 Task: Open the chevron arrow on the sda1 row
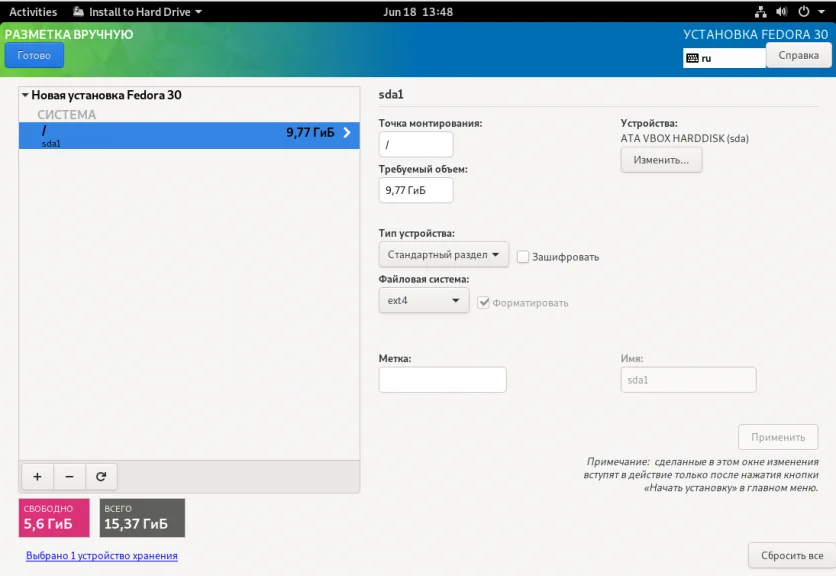[347, 132]
